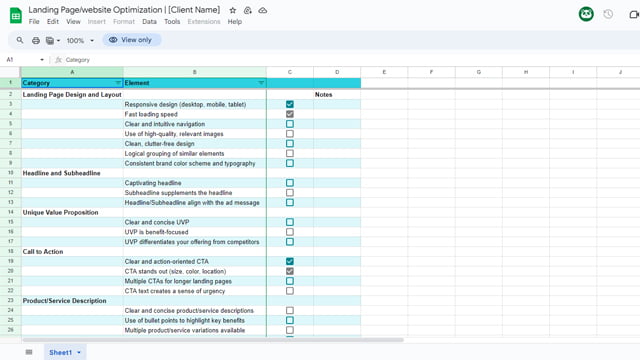Click the move to folder icon

click(248, 11)
